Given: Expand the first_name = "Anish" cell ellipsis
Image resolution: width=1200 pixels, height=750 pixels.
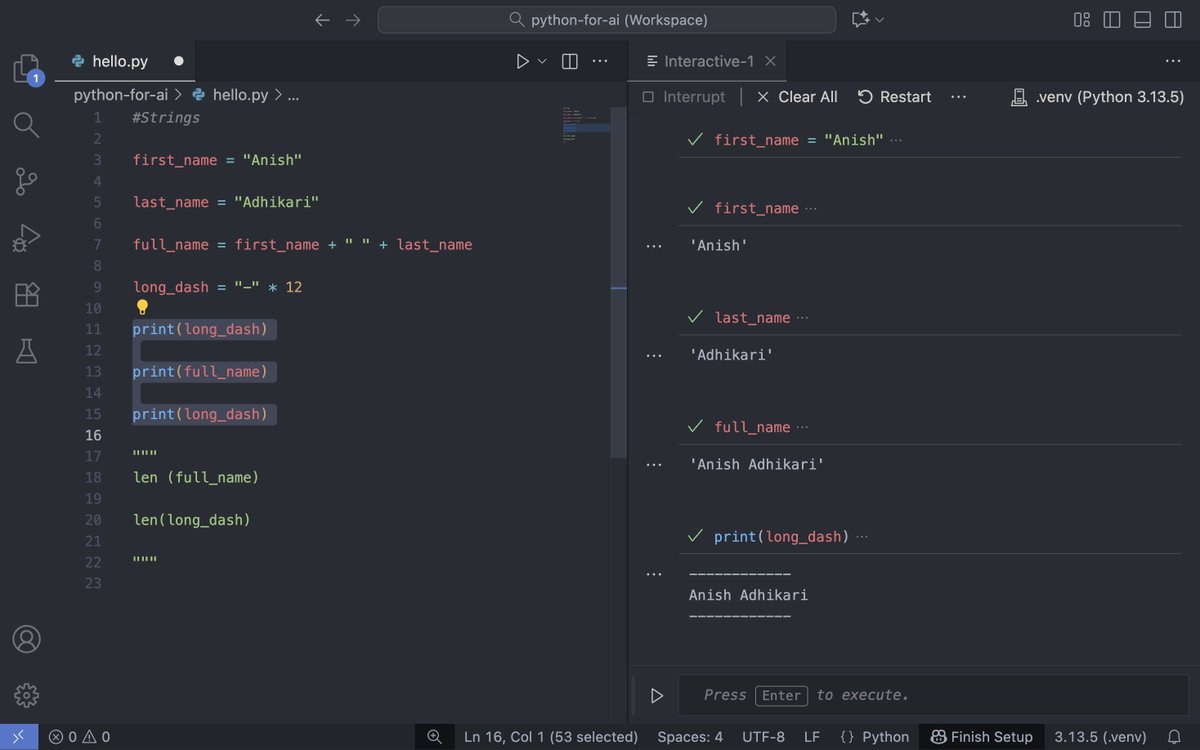Looking at the screenshot, I should point(896,140).
